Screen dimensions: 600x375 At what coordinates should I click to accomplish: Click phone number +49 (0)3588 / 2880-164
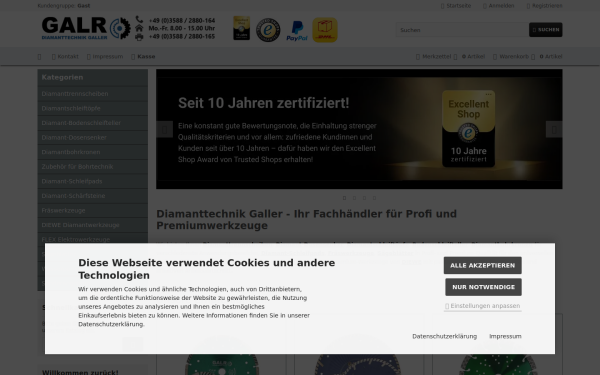[182, 21]
